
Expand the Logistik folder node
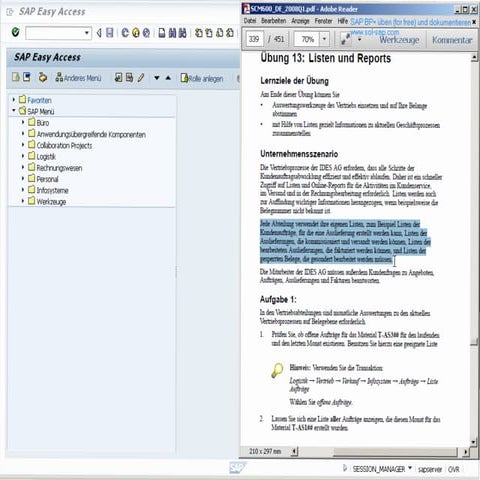click(x=23, y=156)
